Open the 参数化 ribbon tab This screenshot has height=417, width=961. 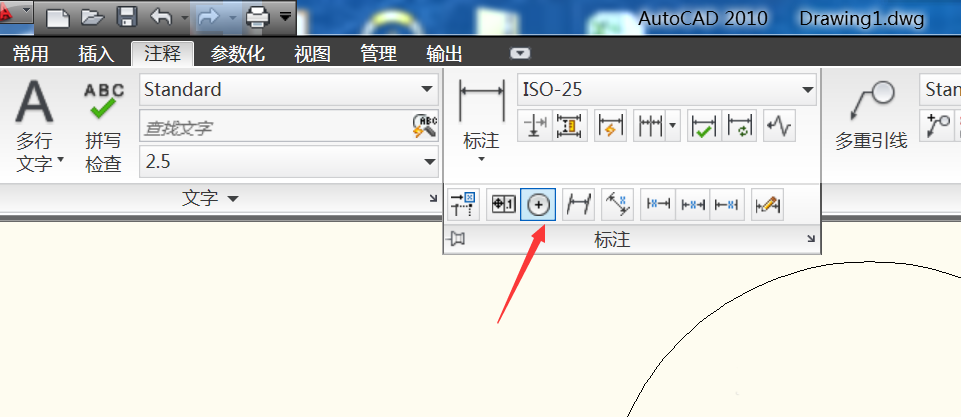pyautogui.click(x=238, y=54)
